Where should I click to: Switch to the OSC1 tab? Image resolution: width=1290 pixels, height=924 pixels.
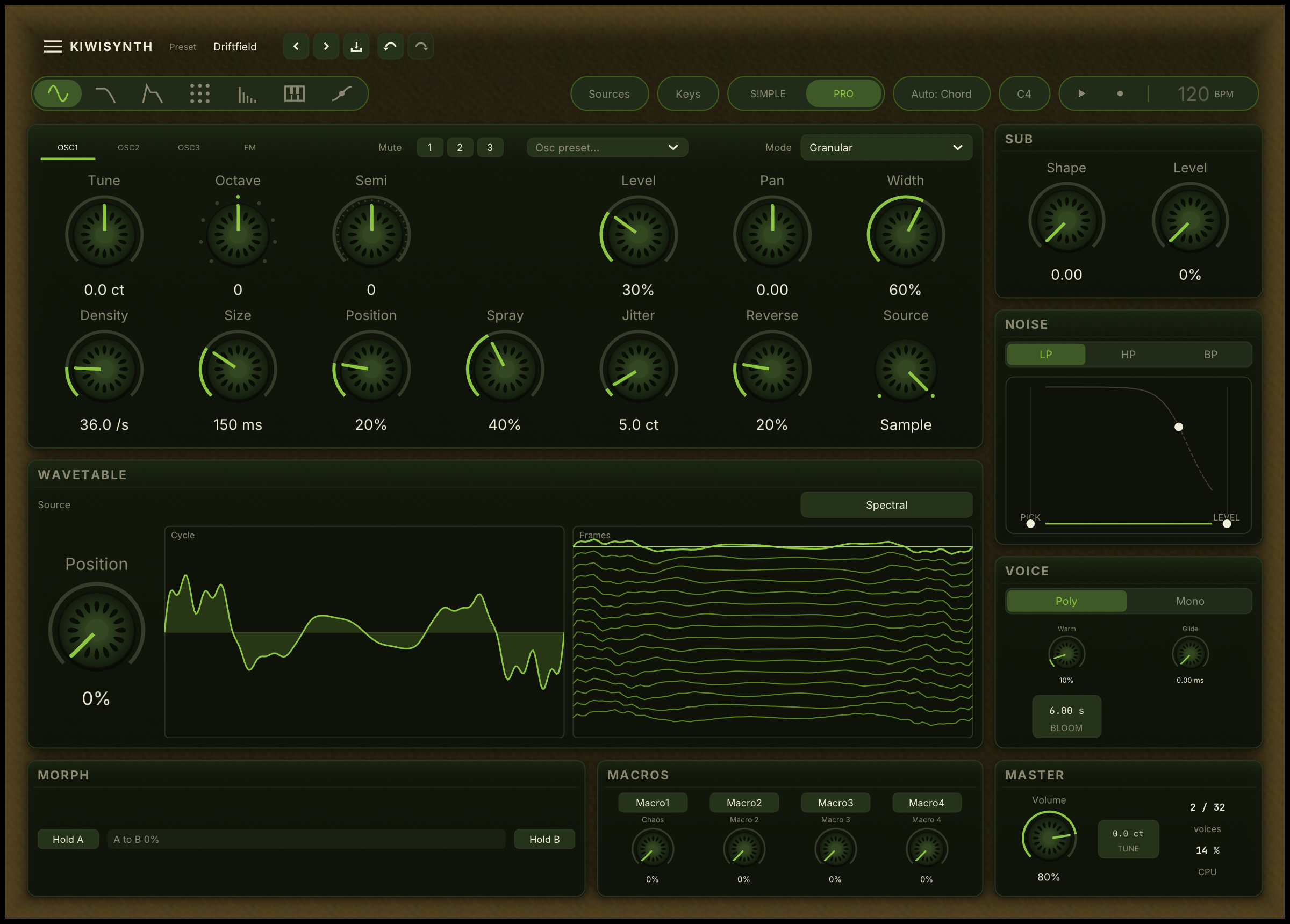[68, 148]
